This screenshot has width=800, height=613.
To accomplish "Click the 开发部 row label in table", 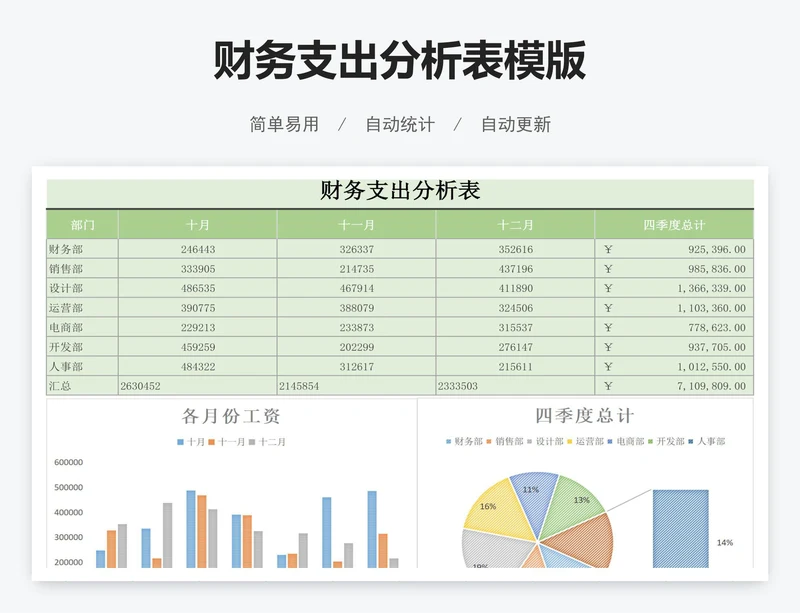I will point(66,347).
